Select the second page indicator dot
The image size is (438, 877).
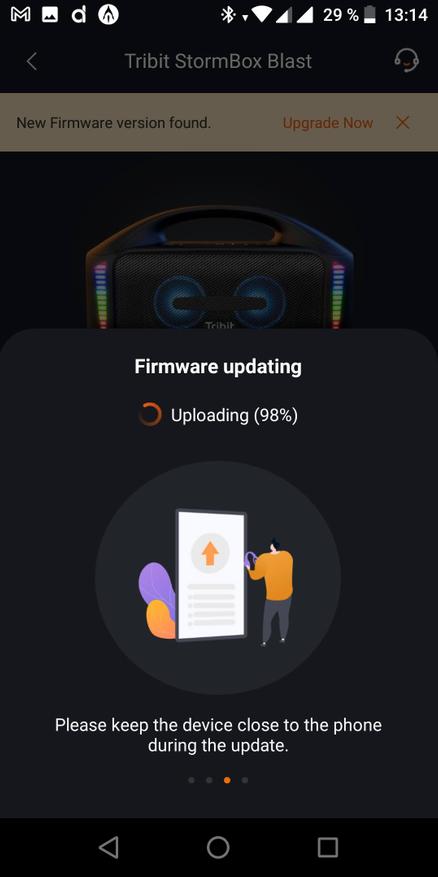click(x=209, y=780)
